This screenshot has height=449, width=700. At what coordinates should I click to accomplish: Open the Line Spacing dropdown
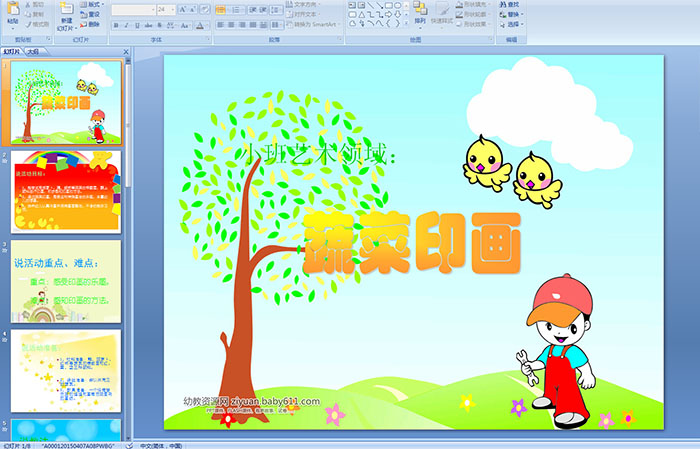(276, 10)
